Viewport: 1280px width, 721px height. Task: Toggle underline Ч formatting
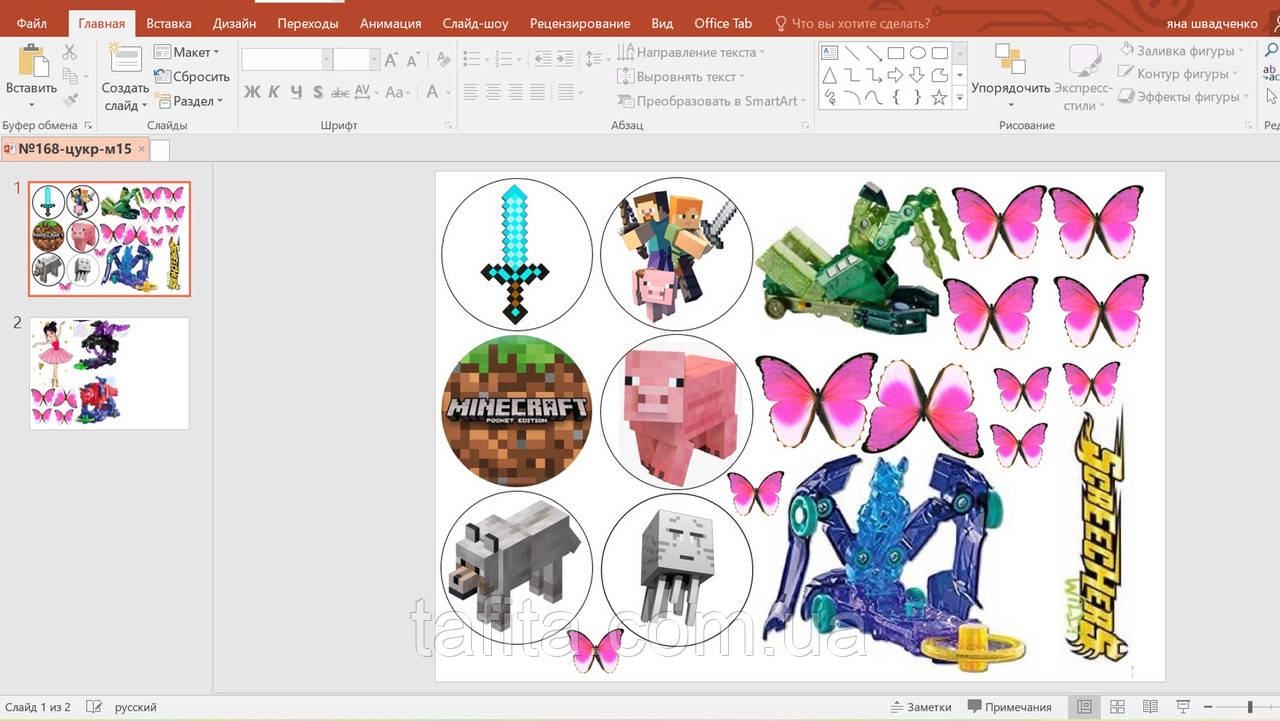click(296, 92)
